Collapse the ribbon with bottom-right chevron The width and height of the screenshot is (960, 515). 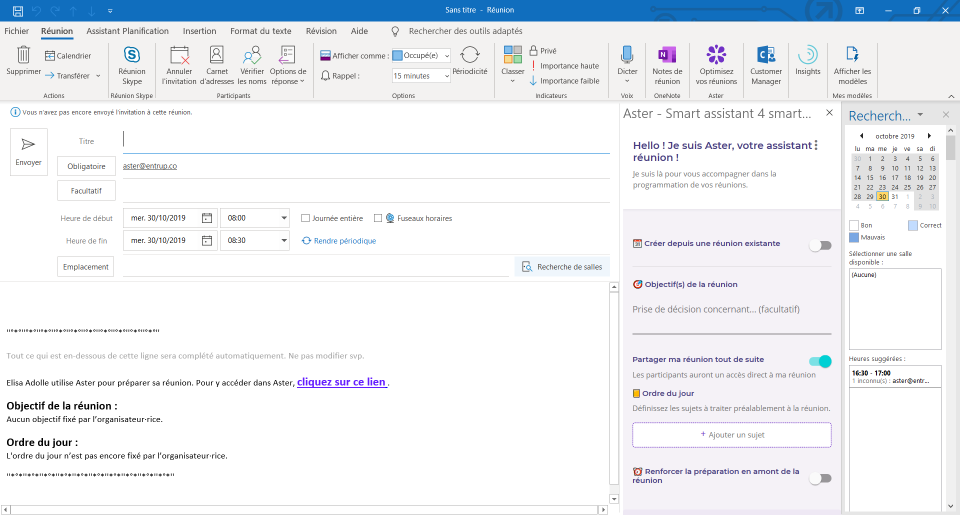point(951,96)
